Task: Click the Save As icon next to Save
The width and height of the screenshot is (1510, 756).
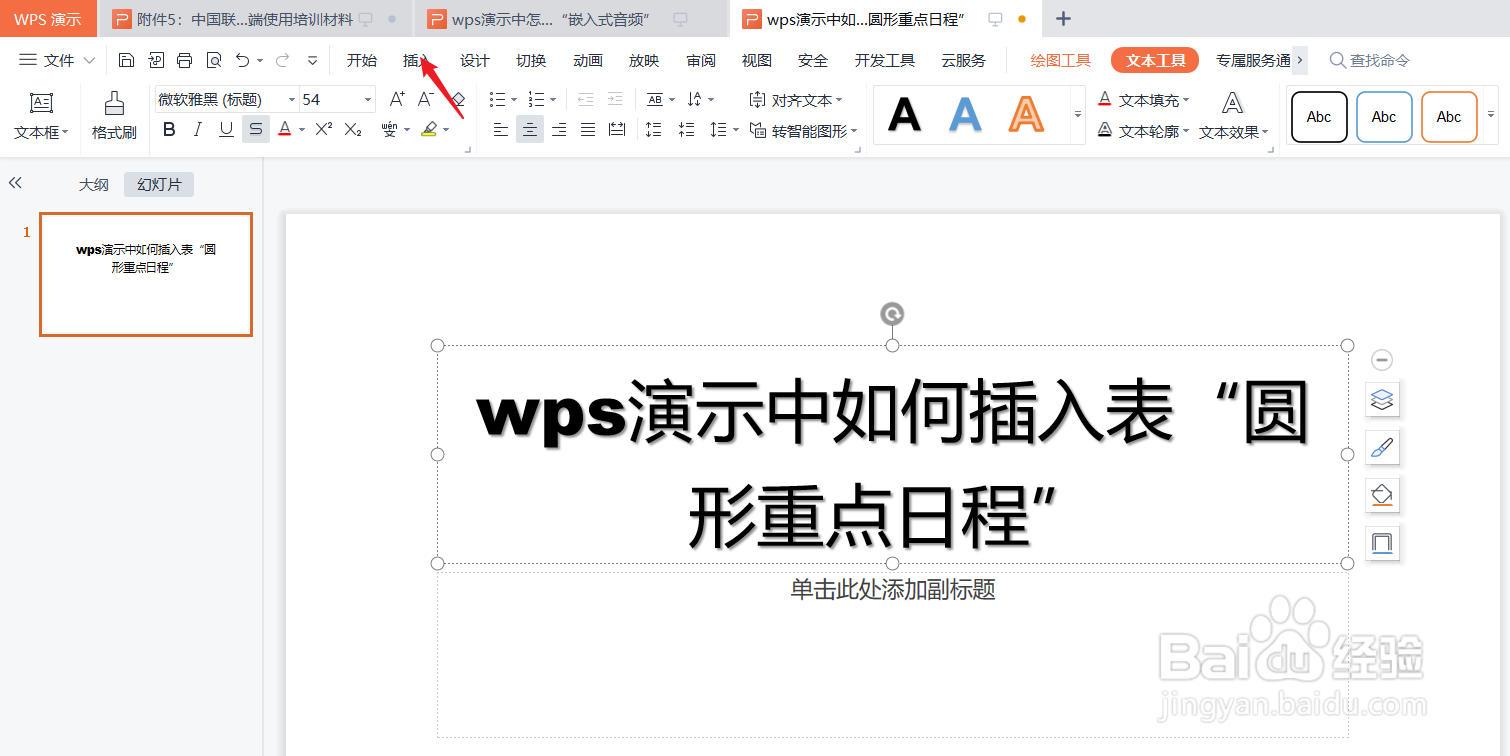Action: click(x=156, y=61)
